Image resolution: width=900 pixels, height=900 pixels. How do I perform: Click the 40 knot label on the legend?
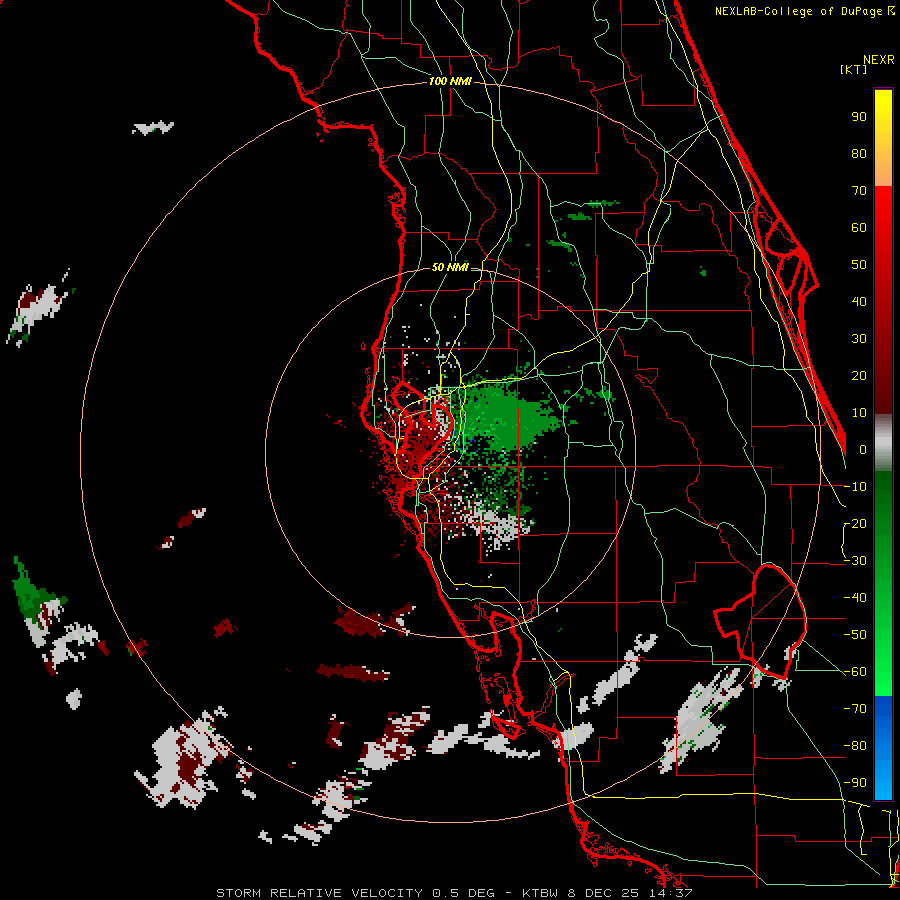[x=859, y=301]
